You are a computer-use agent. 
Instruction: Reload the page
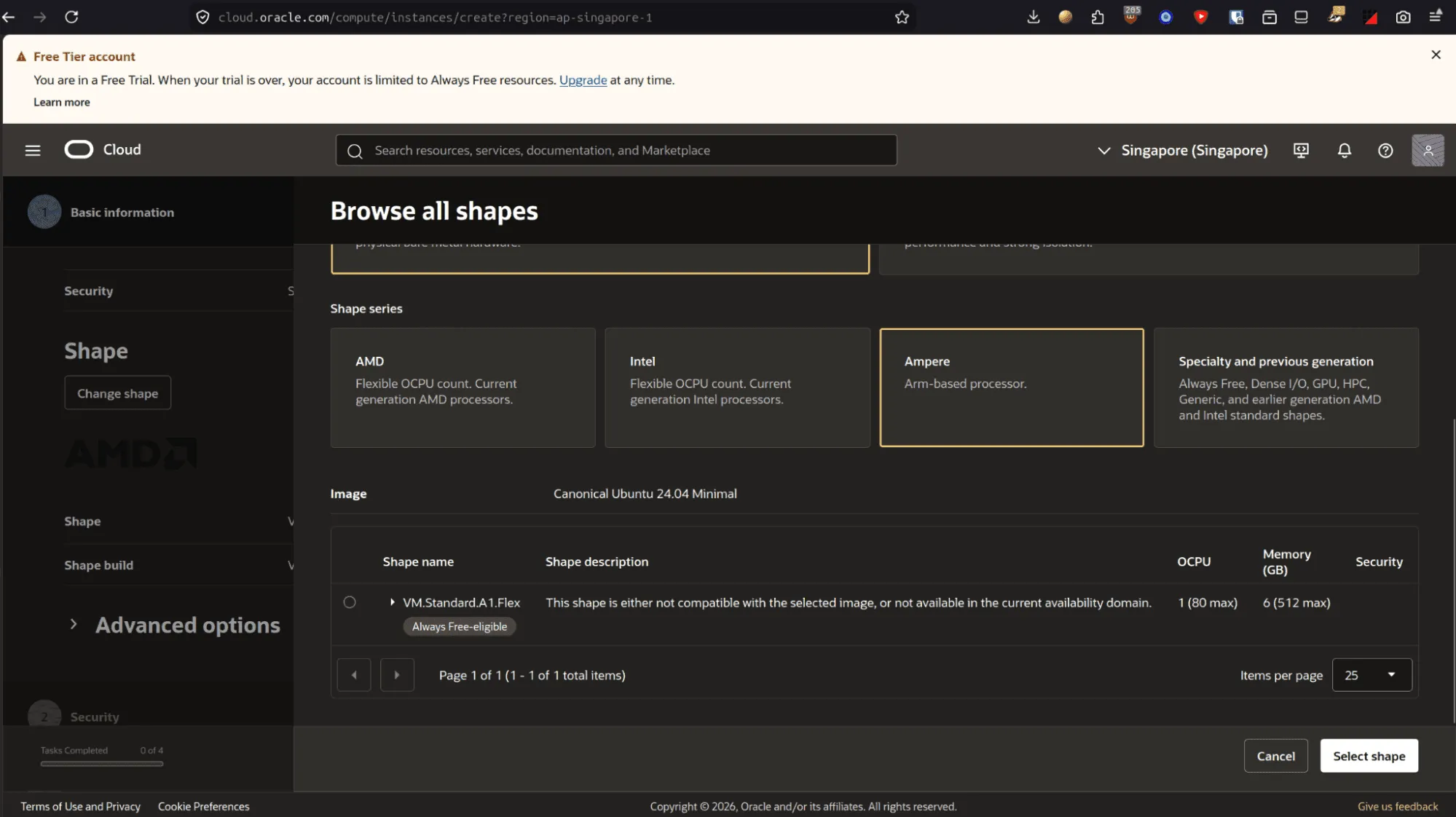pyautogui.click(x=71, y=17)
